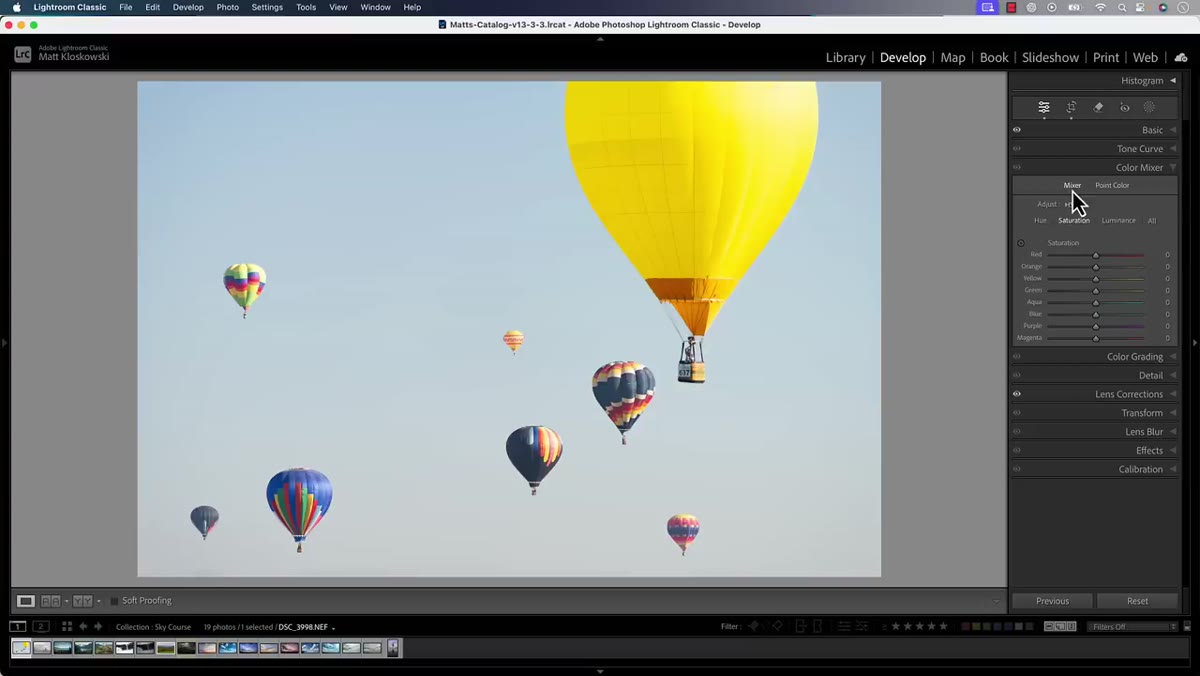Filter by flagged status icon
Screen dimensions: 1200x676
[x=755, y=627]
